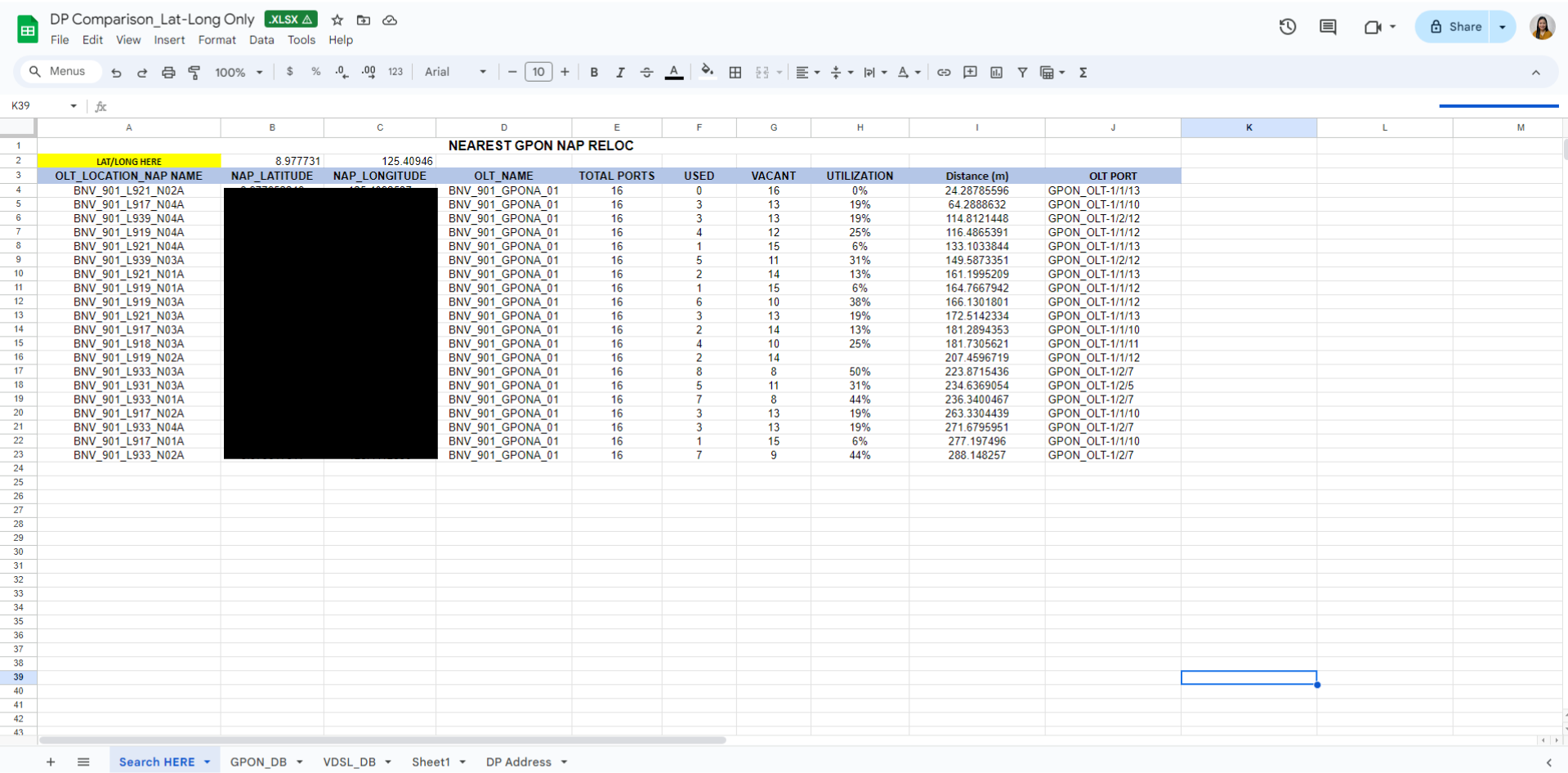
Task: Toggle italic formatting
Action: coord(620,73)
